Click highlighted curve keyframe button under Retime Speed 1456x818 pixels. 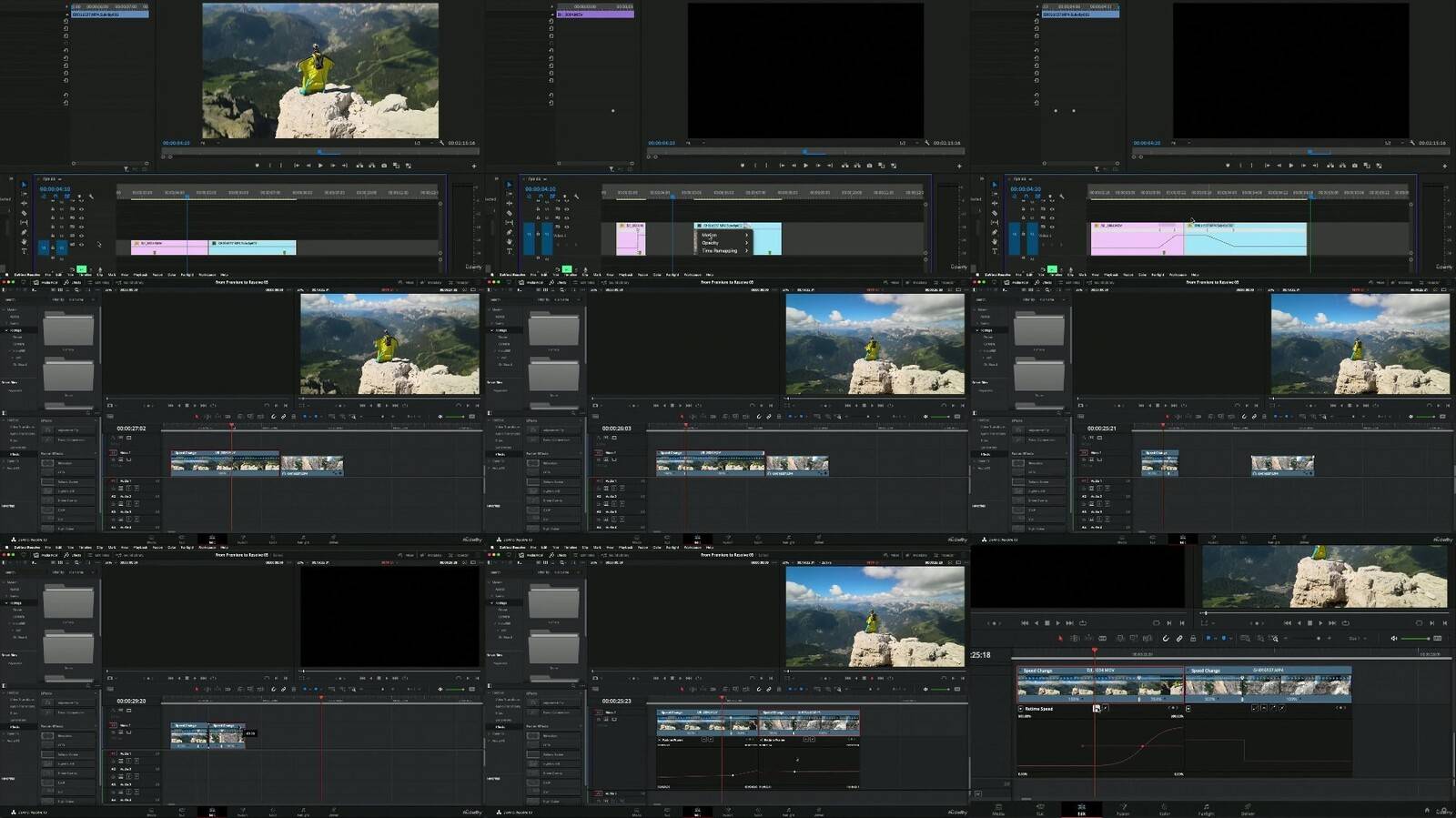point(1097,708)
